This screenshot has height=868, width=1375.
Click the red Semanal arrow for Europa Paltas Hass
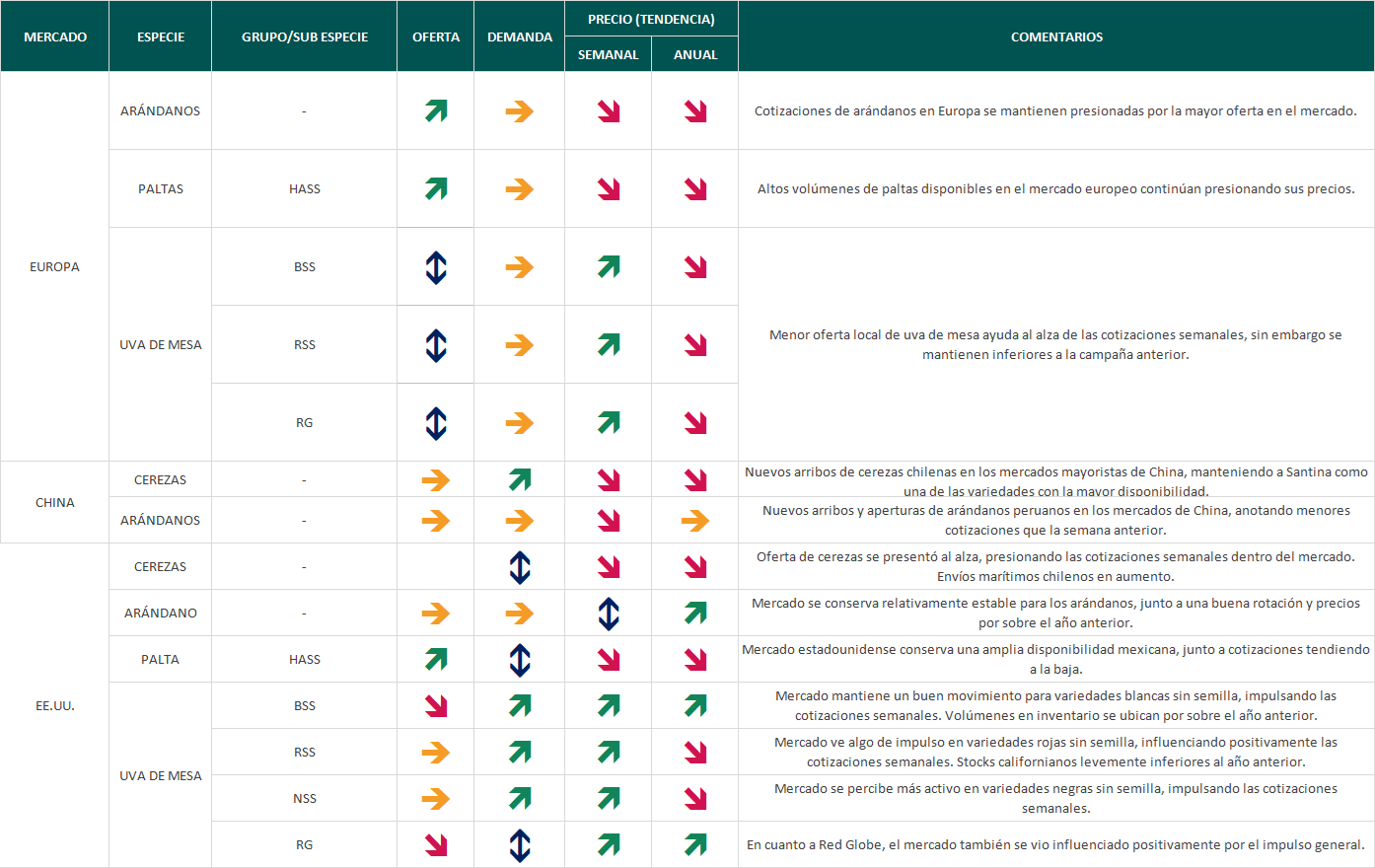pos(609,189)
